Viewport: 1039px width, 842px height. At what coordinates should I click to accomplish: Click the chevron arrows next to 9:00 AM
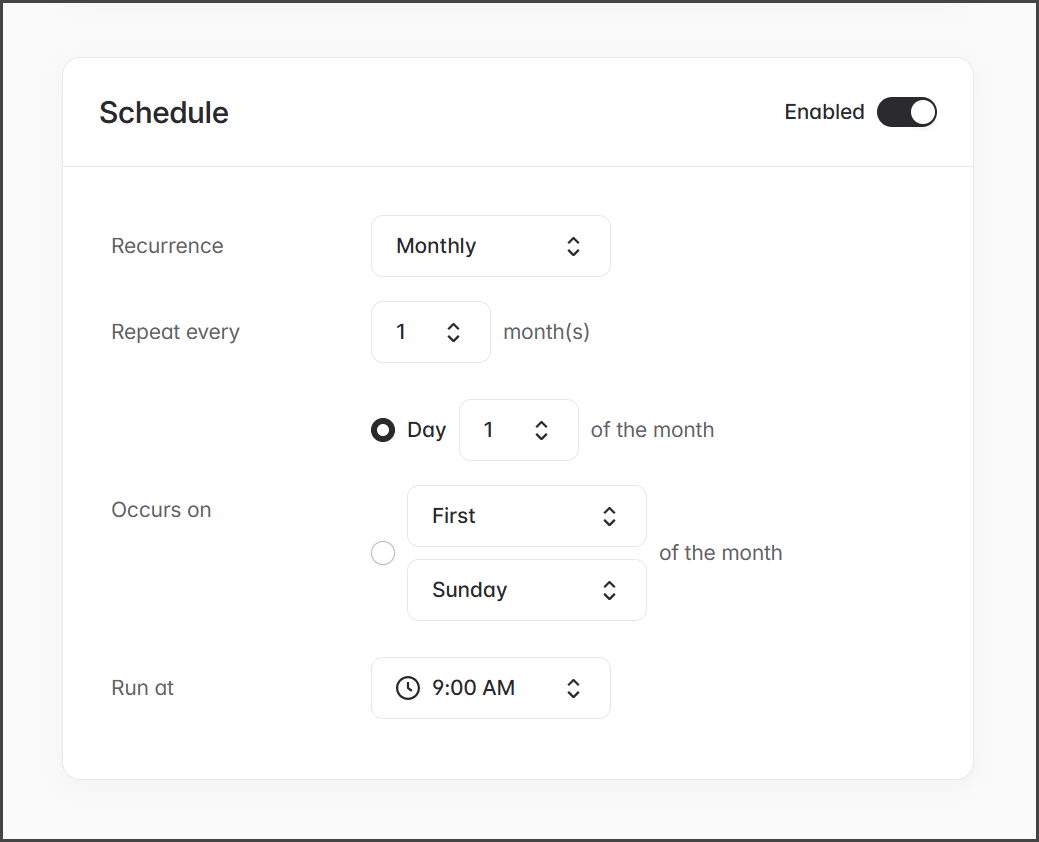(573, 688)
